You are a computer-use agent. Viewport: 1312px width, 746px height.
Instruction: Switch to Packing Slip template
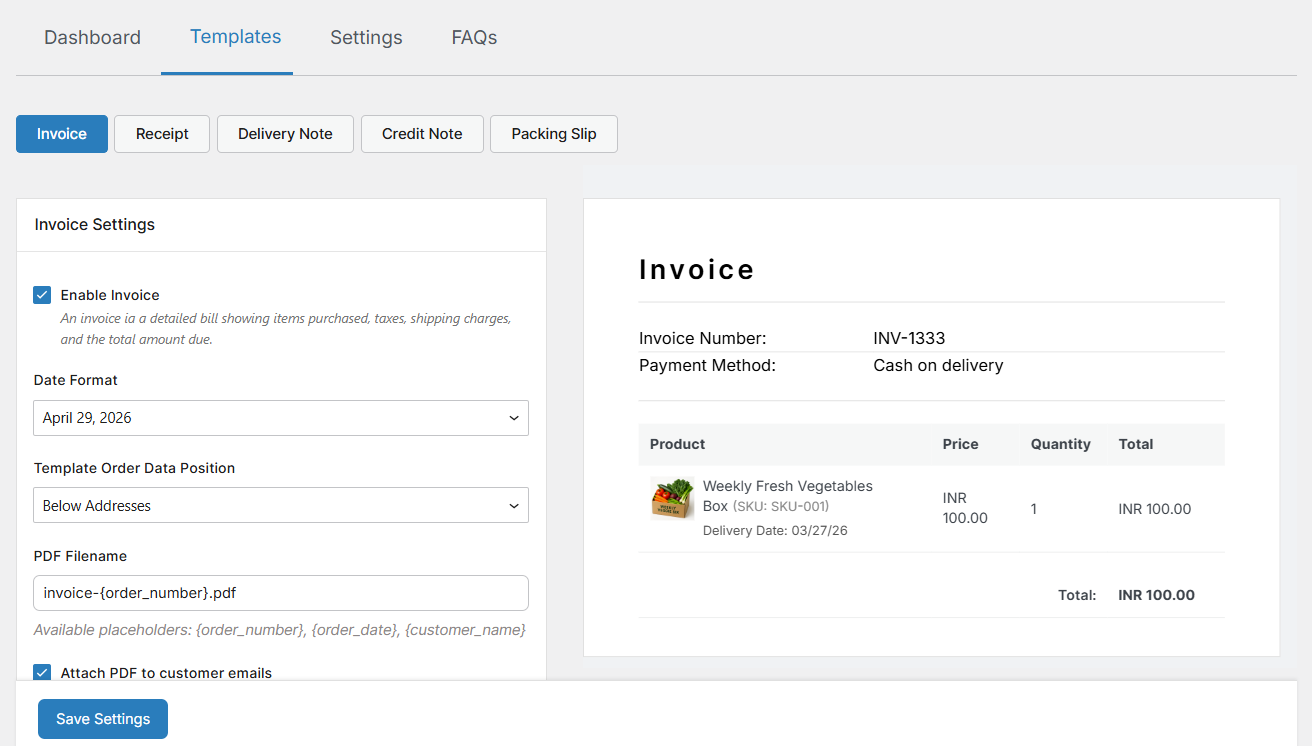tap(553, 134)
